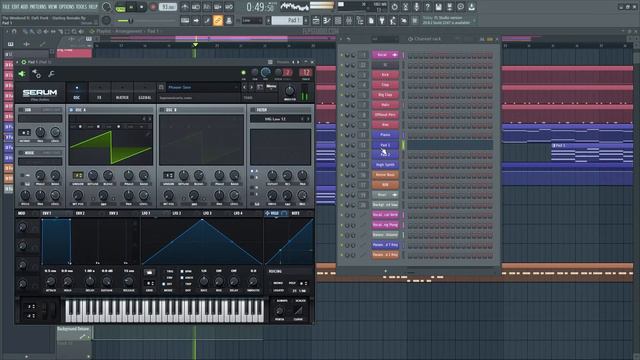Click the render/export audio file icon

click(x=449, y=7)
